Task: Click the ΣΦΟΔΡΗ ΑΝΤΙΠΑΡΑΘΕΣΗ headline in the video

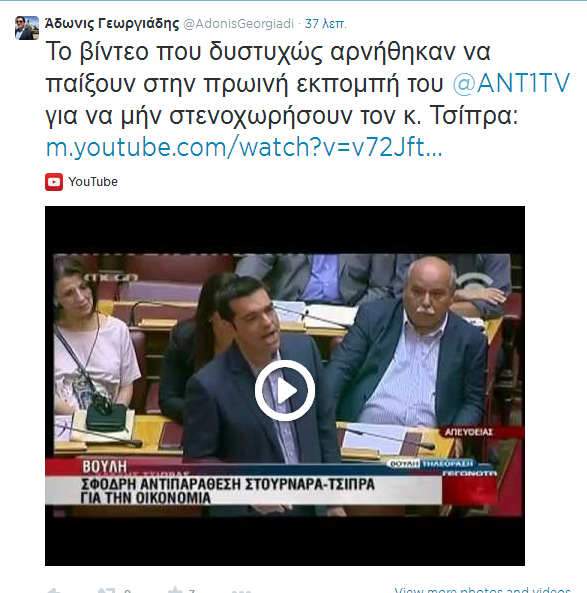Action: click(x=228, y=491)
